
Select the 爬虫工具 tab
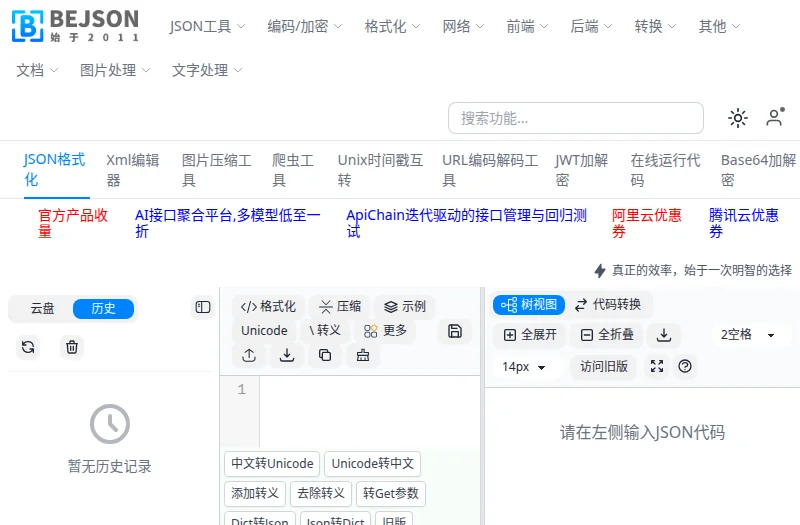click(x=293, y=169)
